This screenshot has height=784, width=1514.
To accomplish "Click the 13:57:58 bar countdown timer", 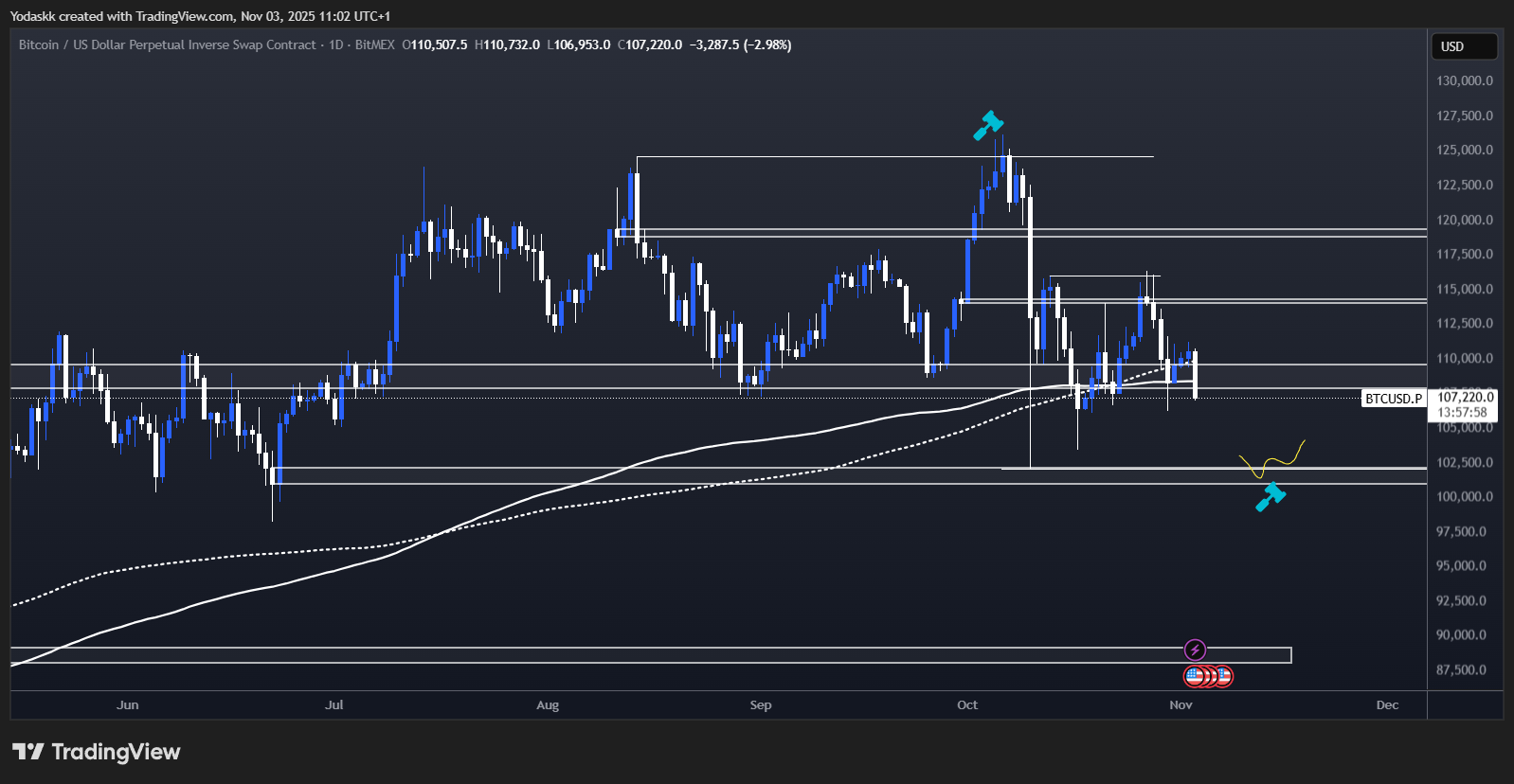I will pyautogui.click(x=1462, y=412).
